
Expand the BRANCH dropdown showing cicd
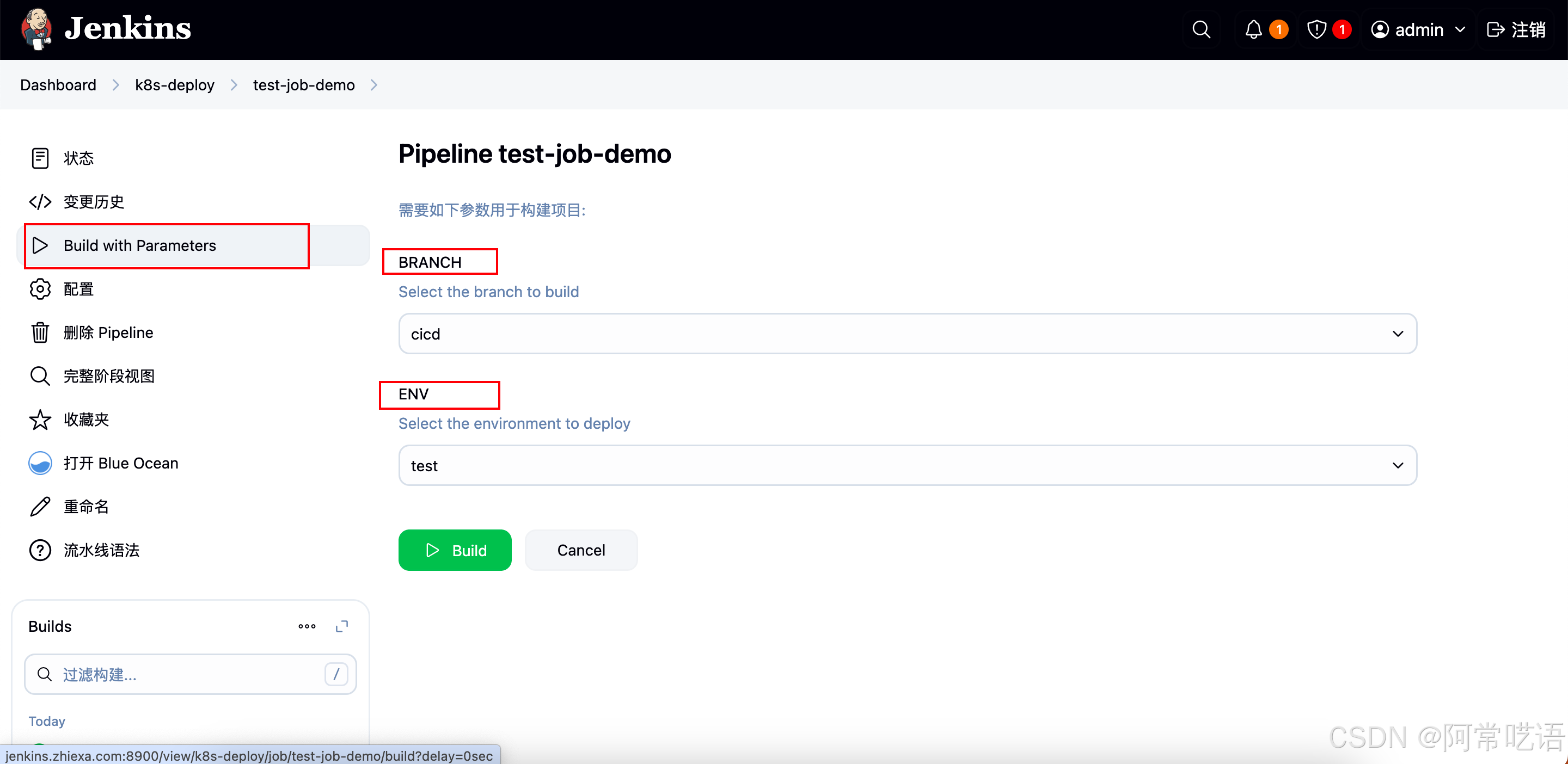(907, 334)
